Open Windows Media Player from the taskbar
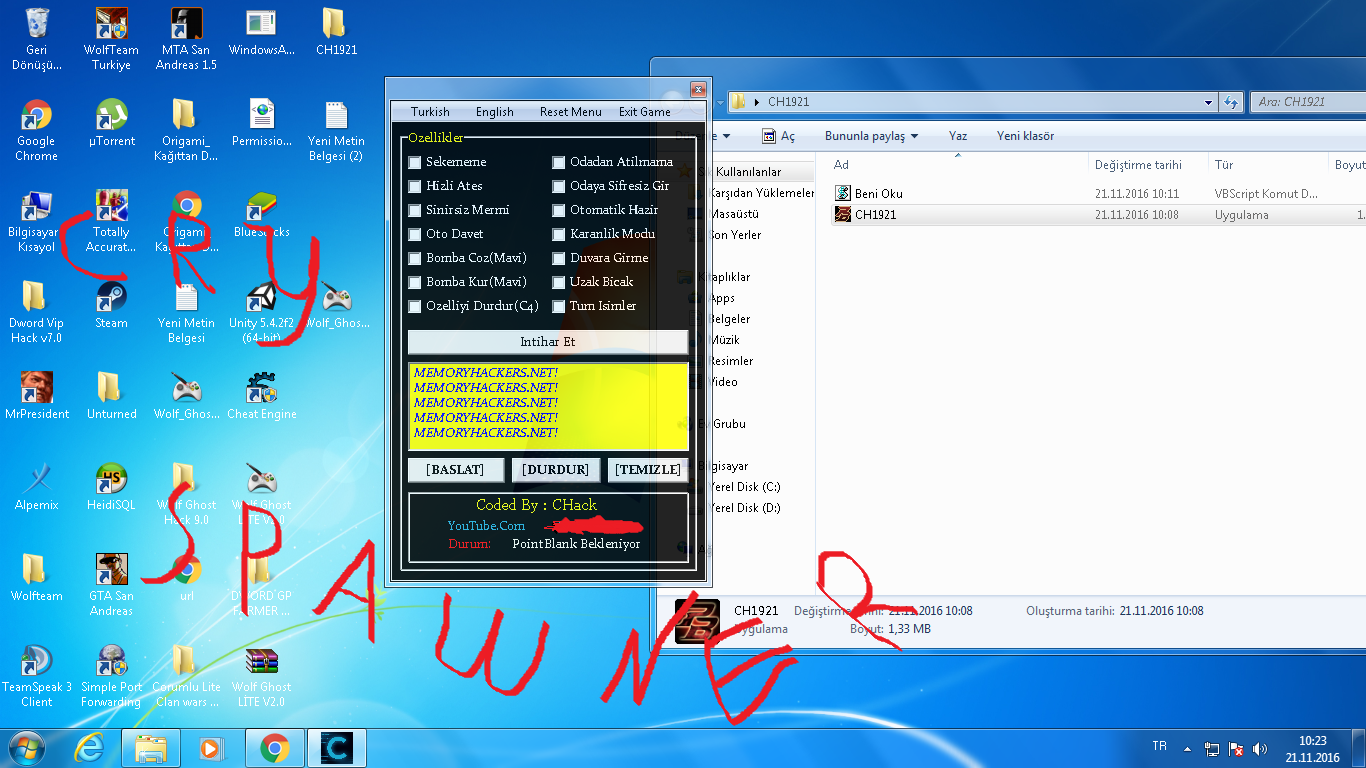 point(210,747)
